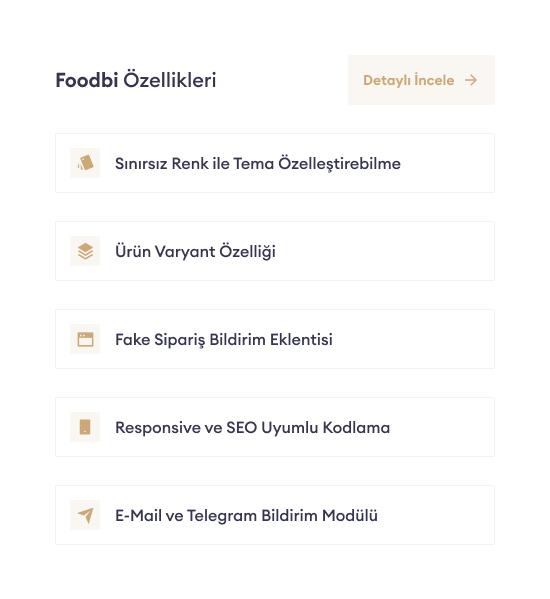Image resolution: width=550 pixels, height=599 pixels.
Task: Select the Ürün Varyant Özelliği text
Action: coord(195,251)
